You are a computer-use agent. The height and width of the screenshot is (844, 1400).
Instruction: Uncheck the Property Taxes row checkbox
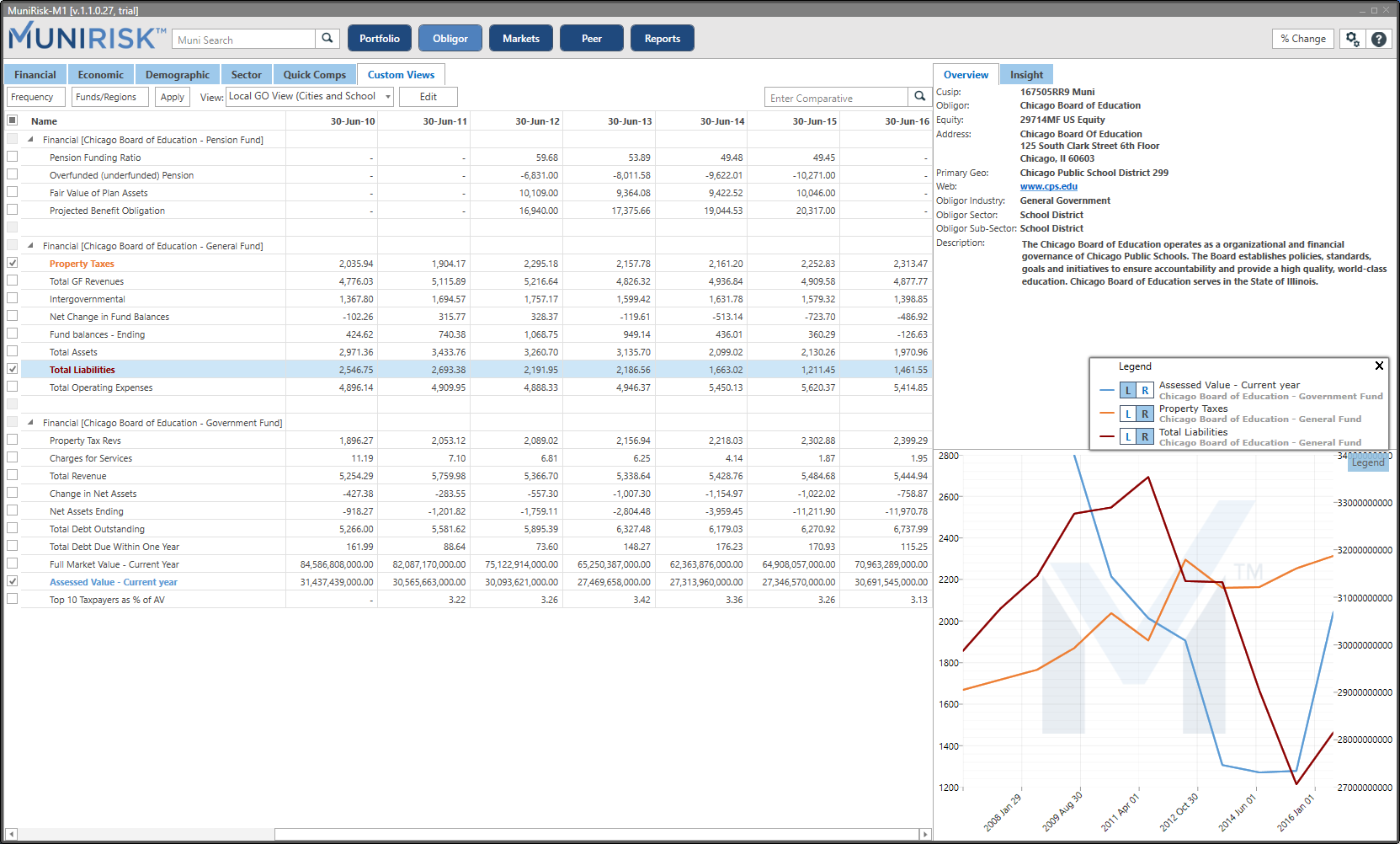click(x=12, y=263)
